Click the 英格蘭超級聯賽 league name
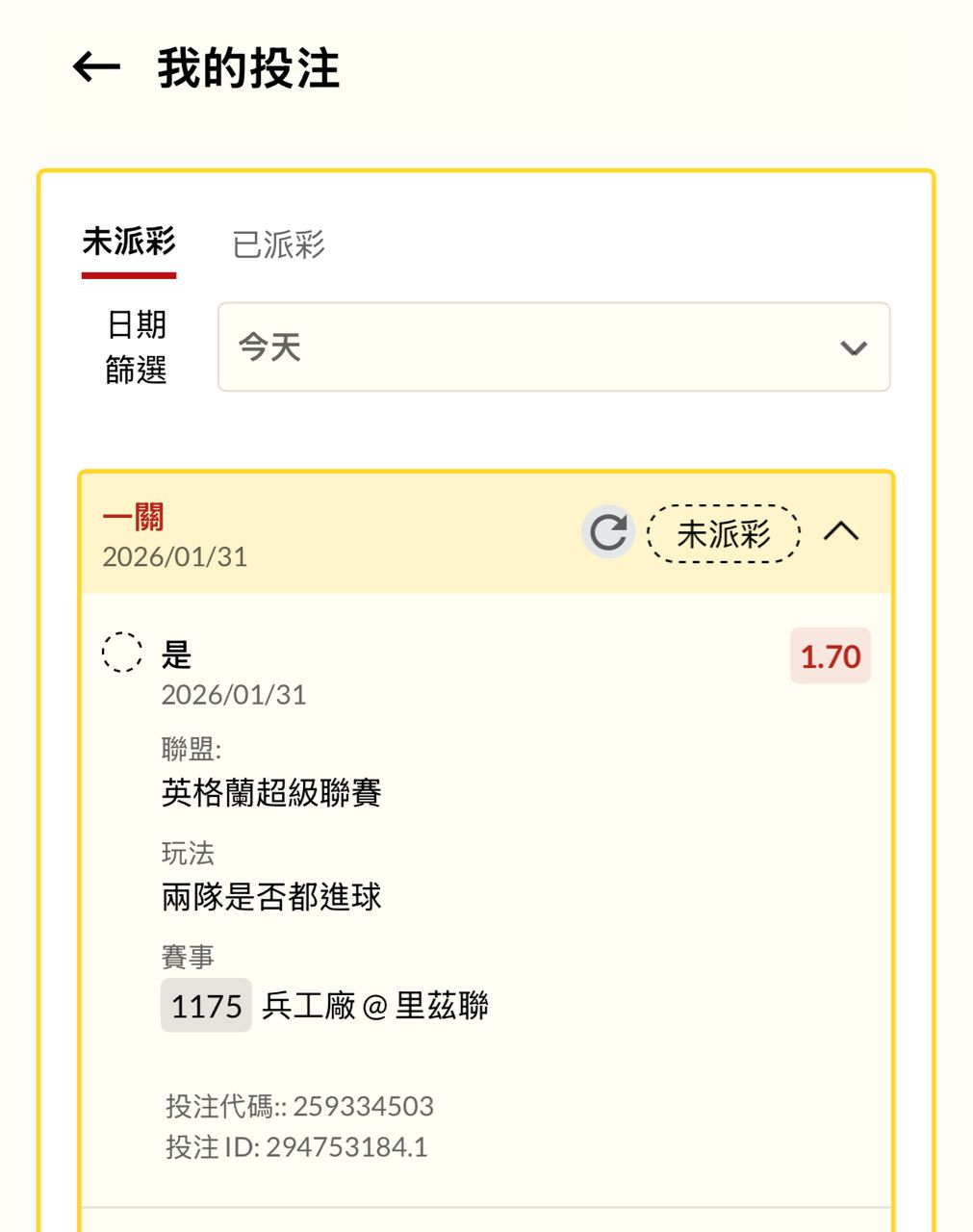The image size is (973, 1232). (271, 793)
